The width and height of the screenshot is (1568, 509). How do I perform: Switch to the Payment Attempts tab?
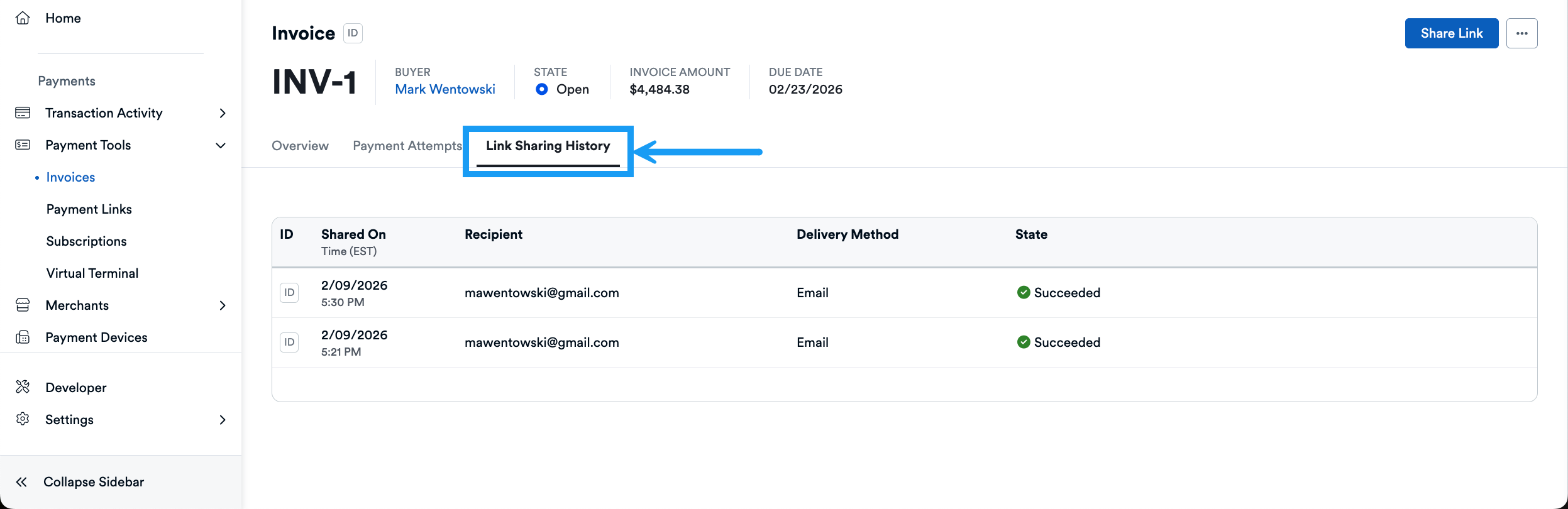(407, 146)
